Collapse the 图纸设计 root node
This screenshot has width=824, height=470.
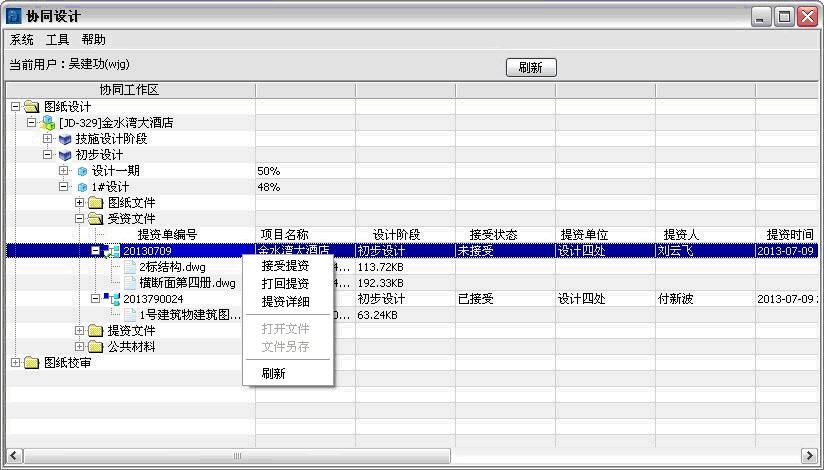point(16,107)
